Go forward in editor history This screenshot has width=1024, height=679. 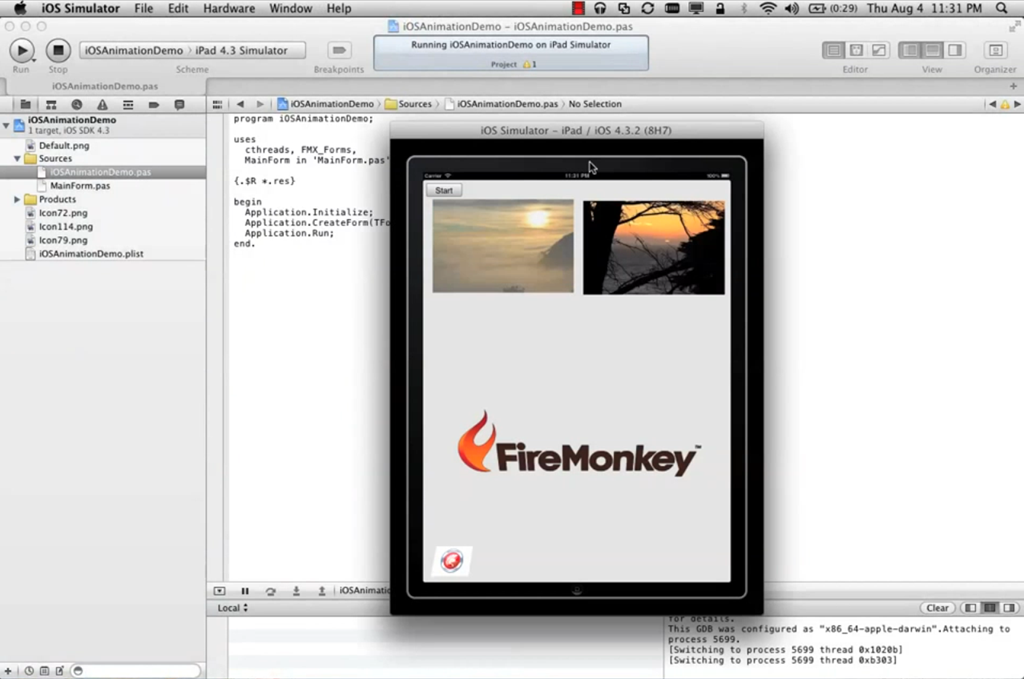(x=260, y=104)
